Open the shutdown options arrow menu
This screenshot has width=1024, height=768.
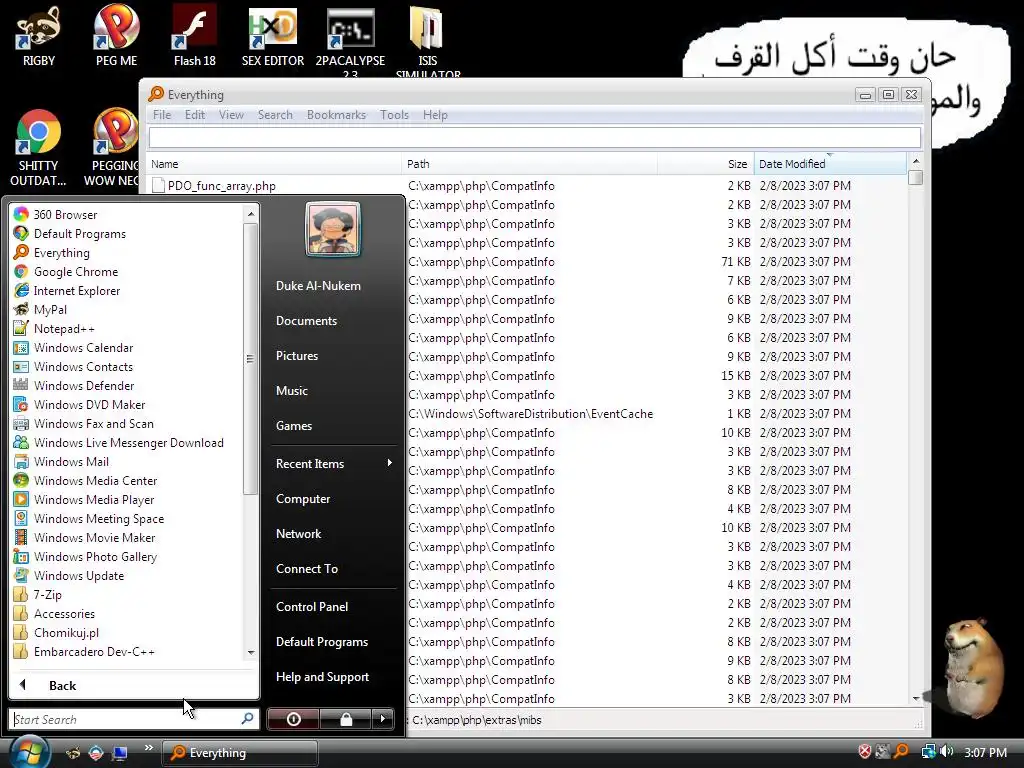(x=383, y=719)
